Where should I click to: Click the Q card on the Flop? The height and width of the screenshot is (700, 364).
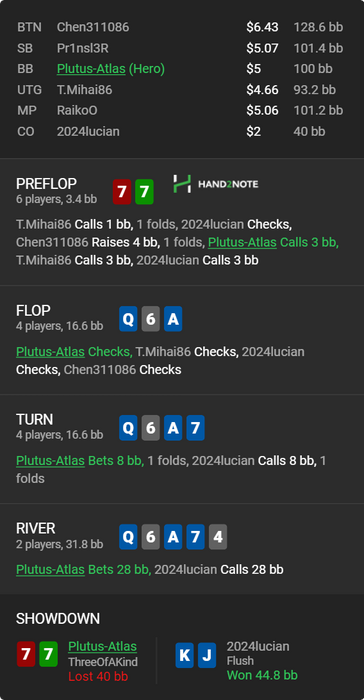tap(128, 319)
